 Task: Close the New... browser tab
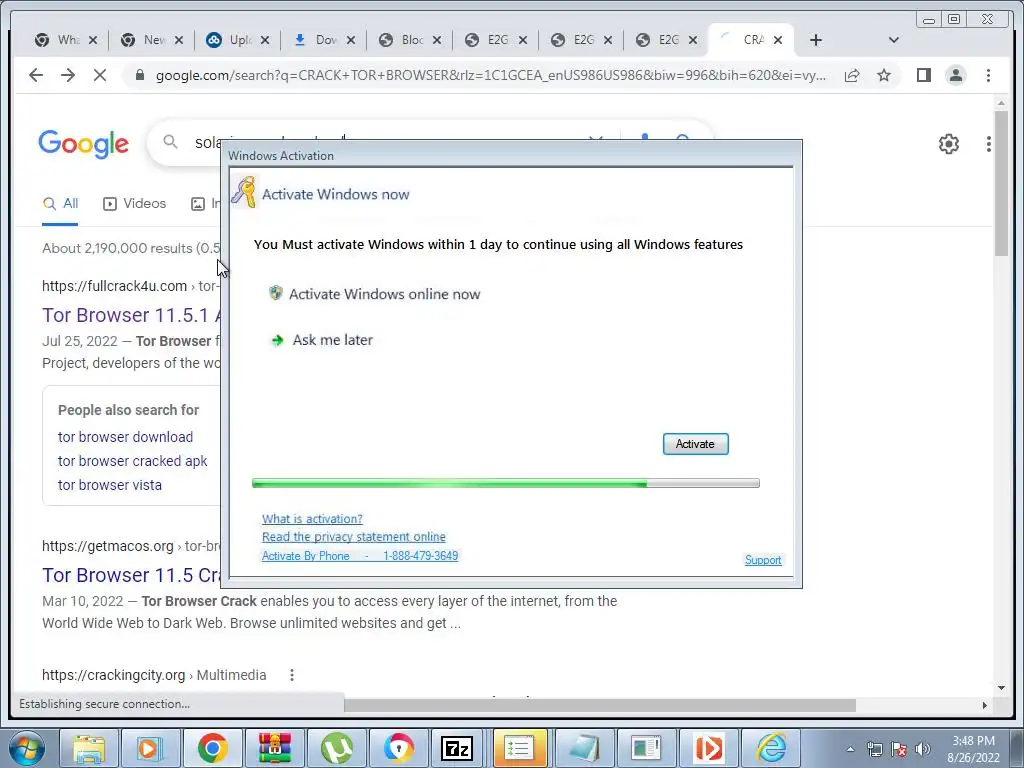click(179, 40)
